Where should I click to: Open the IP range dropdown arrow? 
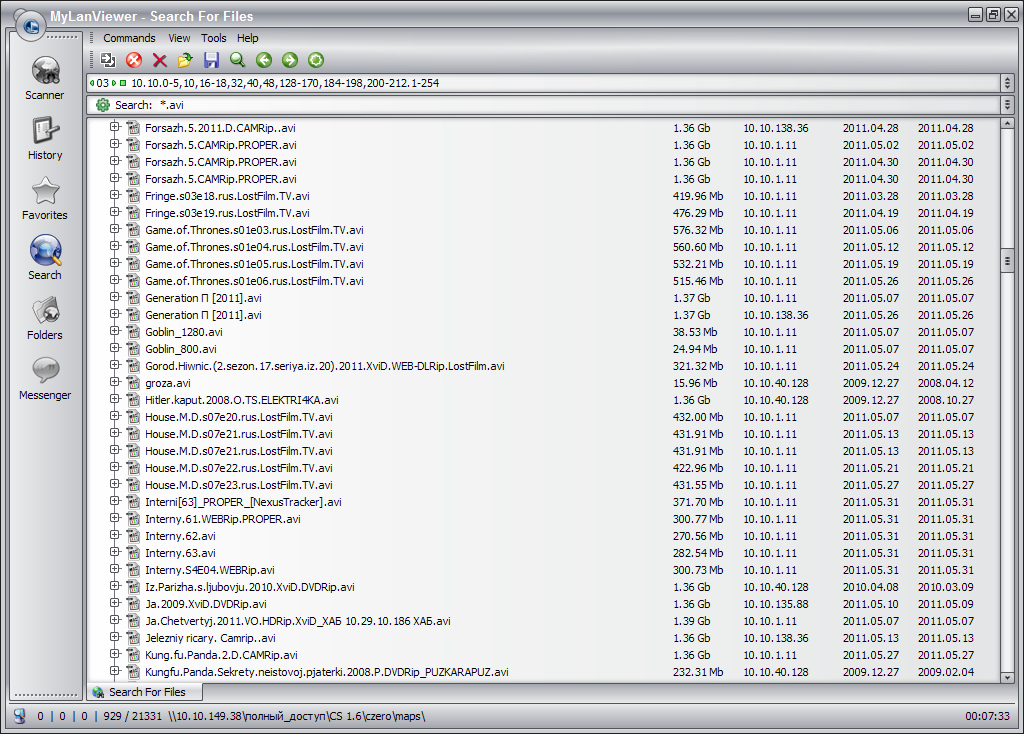pos(1007,83)
